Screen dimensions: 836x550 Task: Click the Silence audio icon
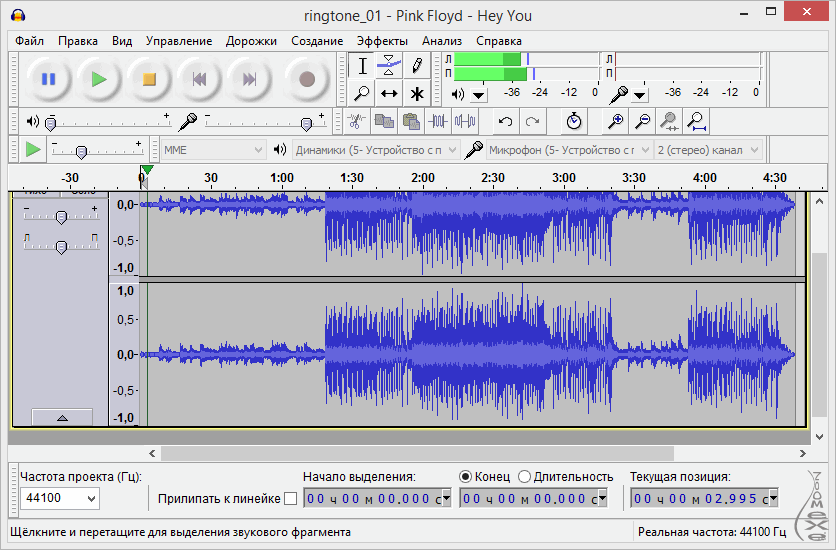point(465,122)
